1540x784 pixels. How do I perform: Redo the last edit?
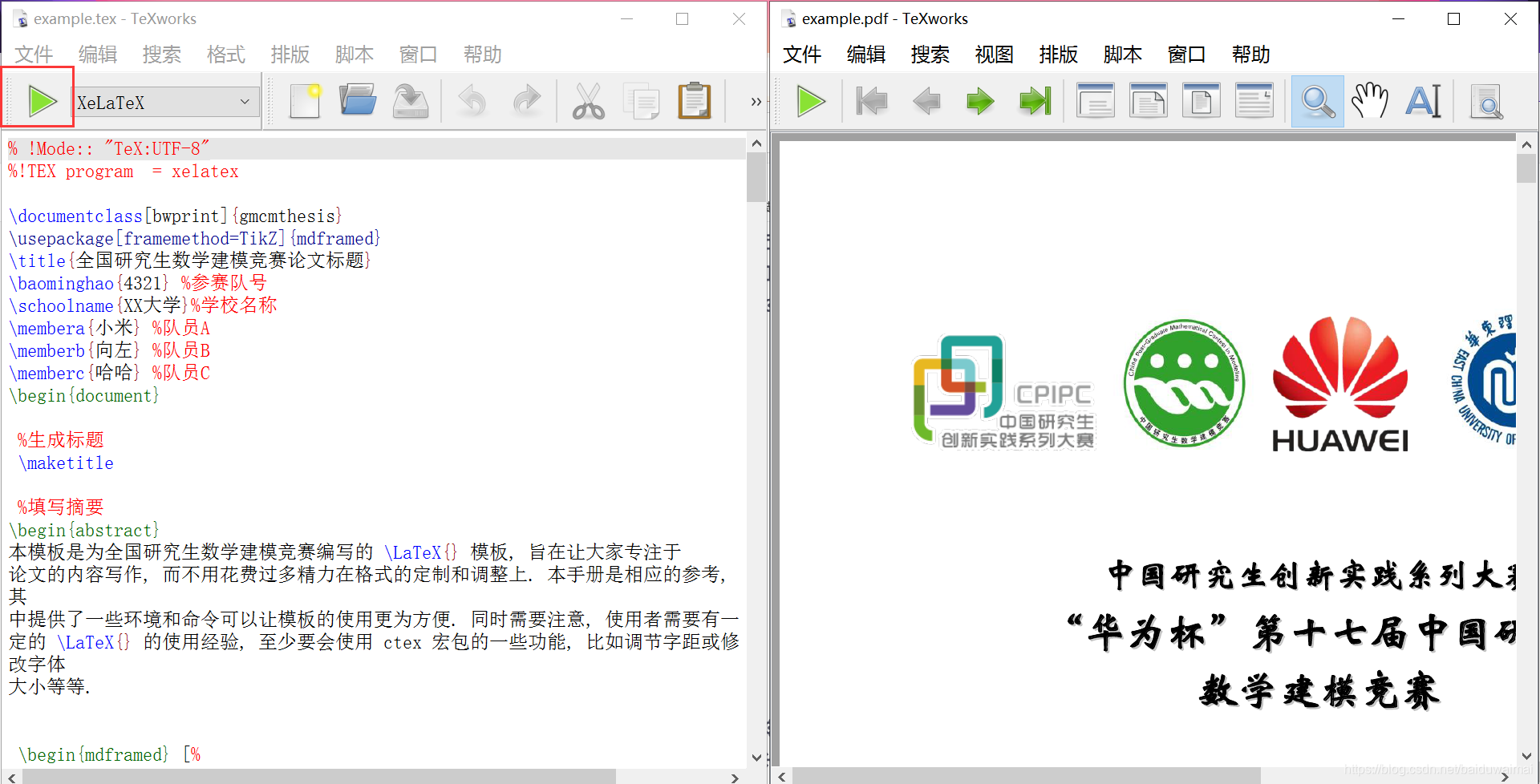click(526, 100)
